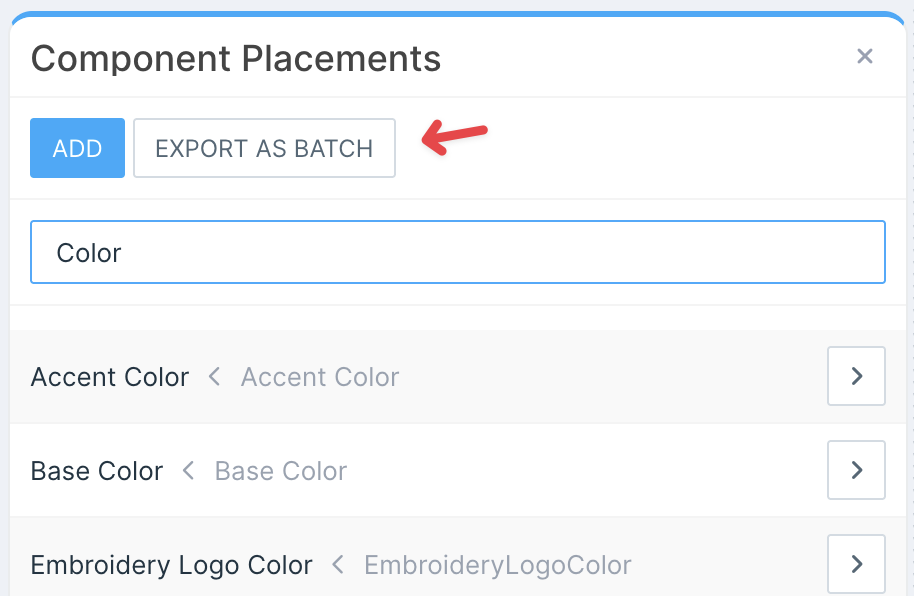914x596 pixels.
Task: Click the blank area below the search field
Action: (457, 317)
